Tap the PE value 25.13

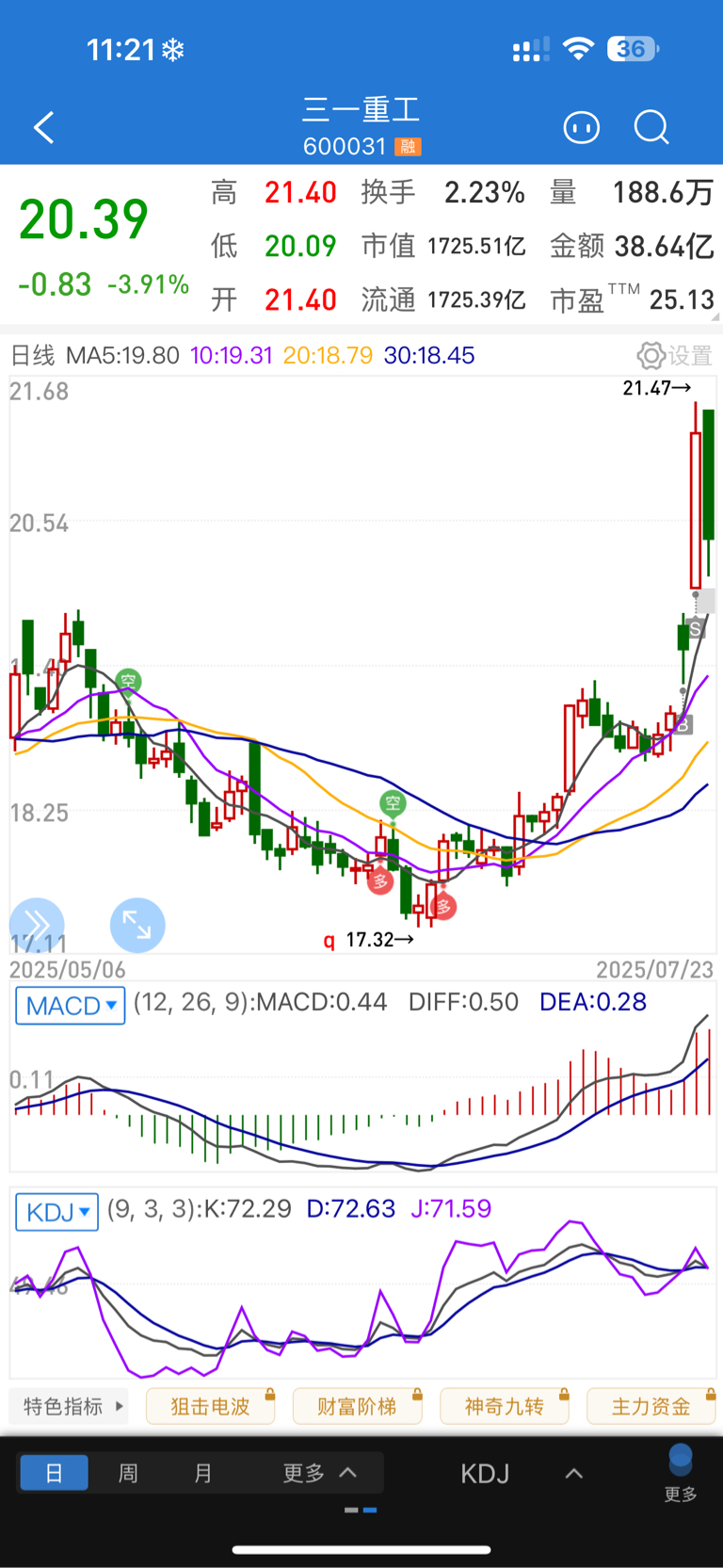point(683,299)
